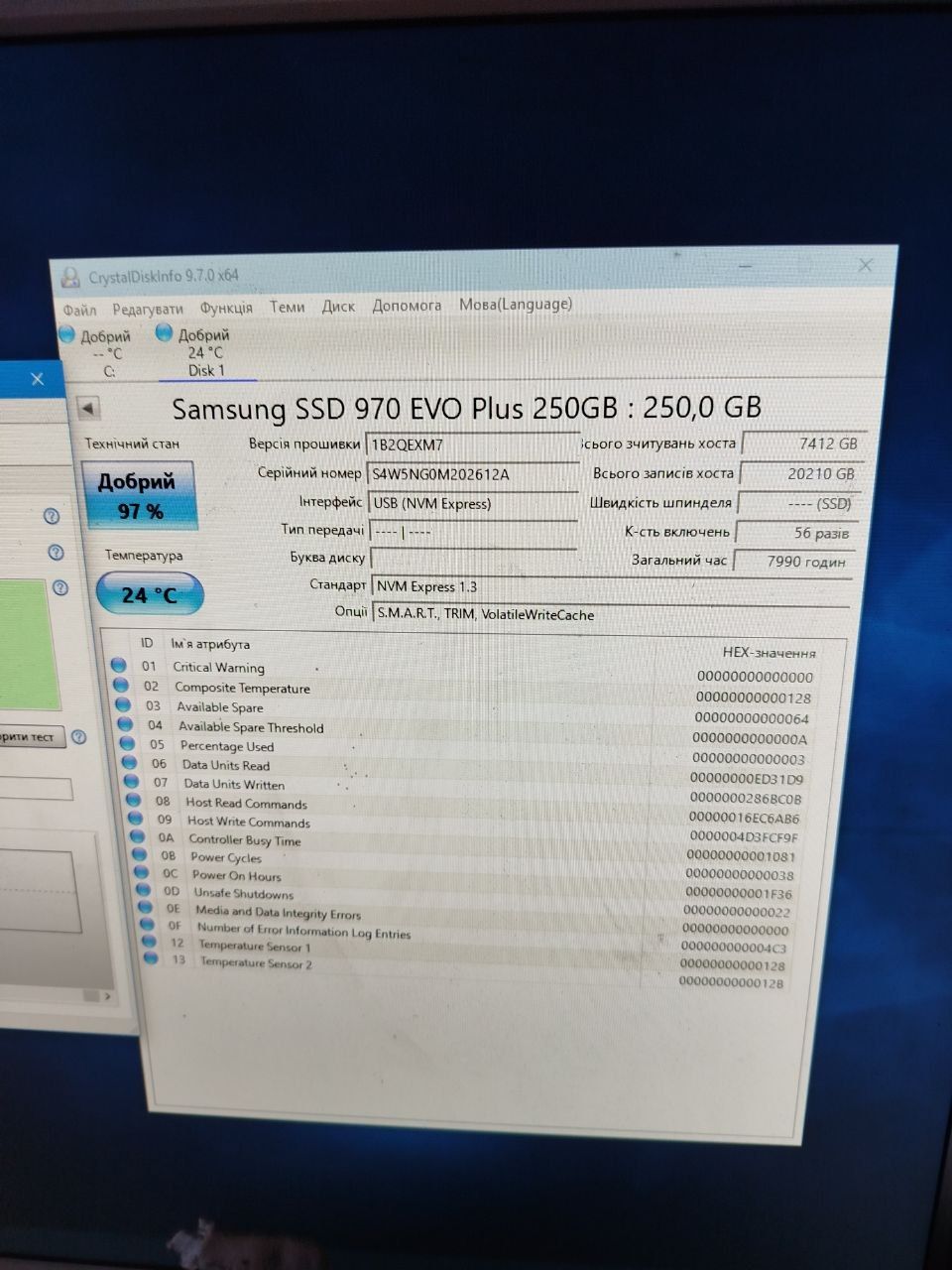Image resolution: width=952 pixels, height=1270 pixels.
Task: Click the hex value 00000016EC6AB6
Action: pos(744,818)
